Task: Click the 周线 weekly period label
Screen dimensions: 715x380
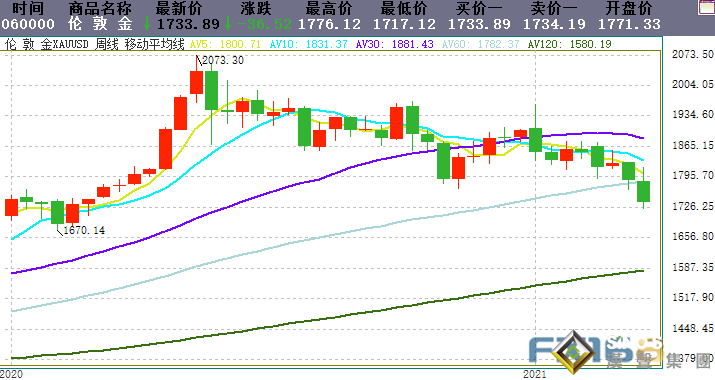Action: [x=107, y=44]
